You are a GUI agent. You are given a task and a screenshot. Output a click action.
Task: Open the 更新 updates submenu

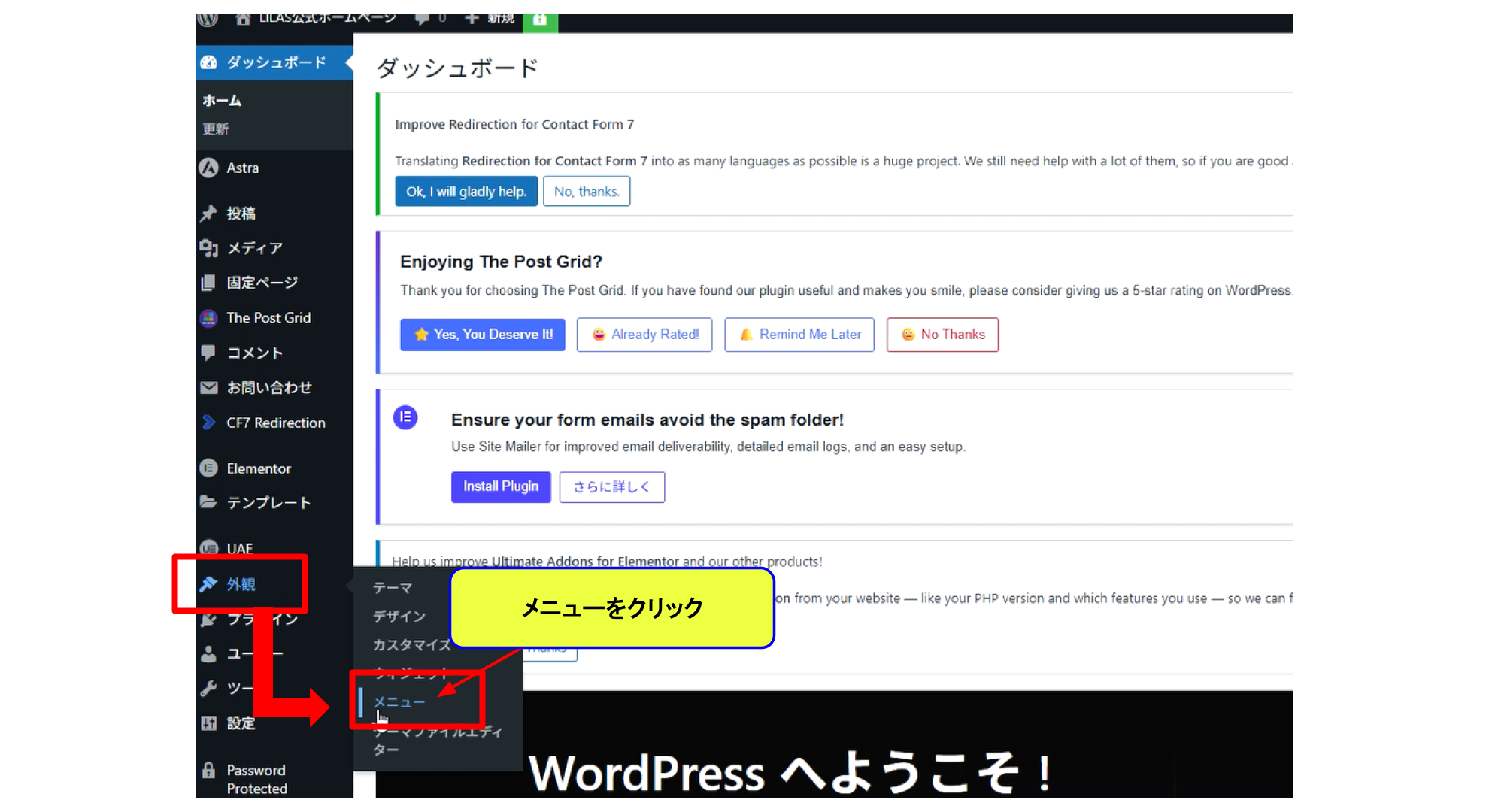coord(215,129)
